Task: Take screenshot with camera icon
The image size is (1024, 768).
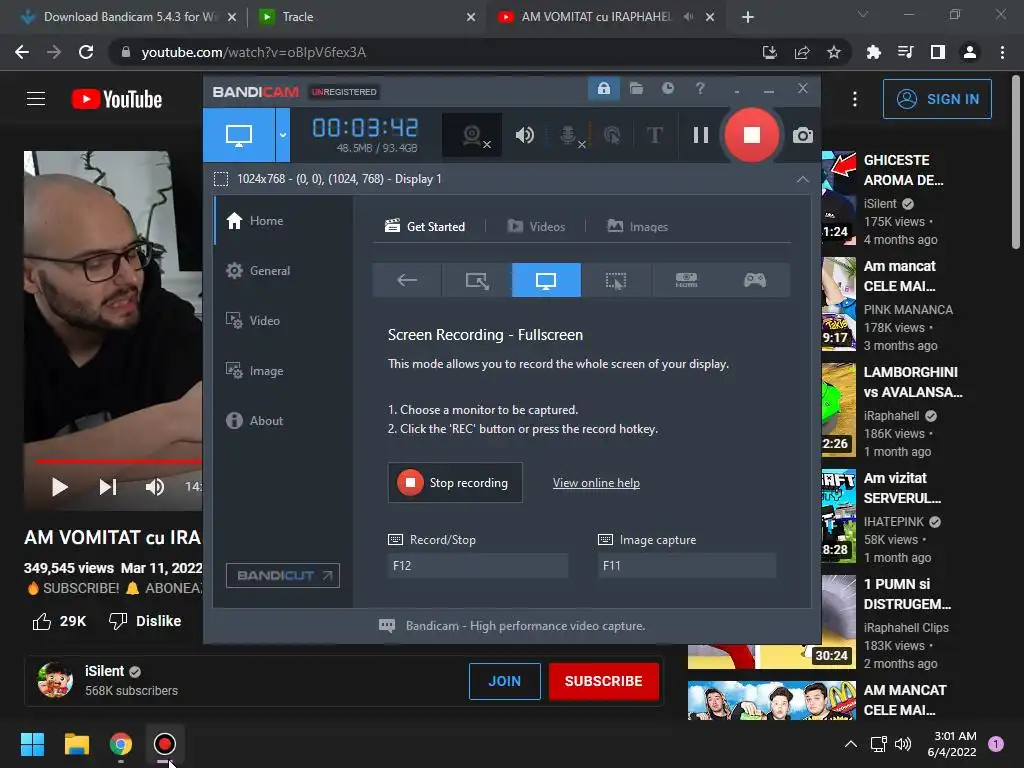Action: point(803,135)
